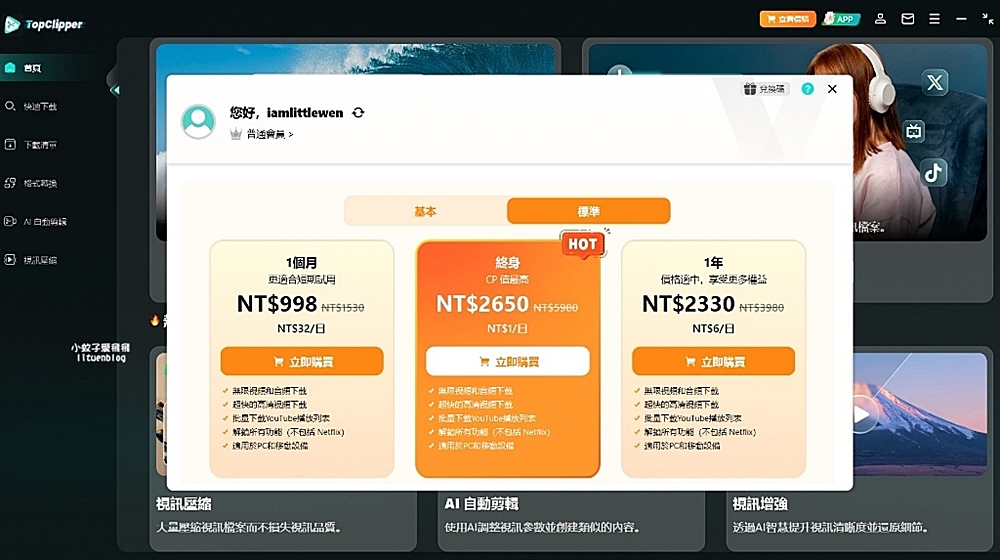Click the NT$32/日 daily rate text
1000x560 pixels.
pos(301,328)
